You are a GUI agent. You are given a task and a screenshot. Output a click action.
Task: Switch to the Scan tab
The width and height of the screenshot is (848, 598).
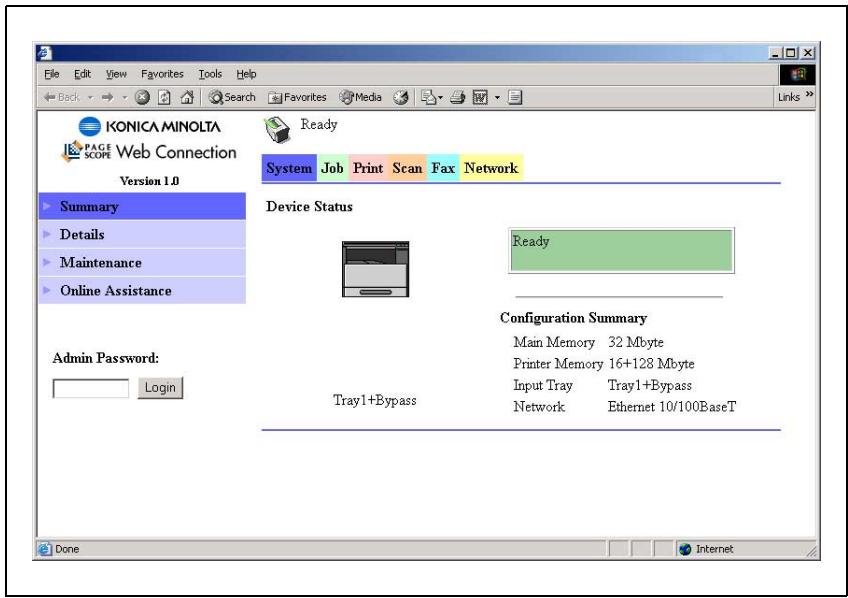407,168
